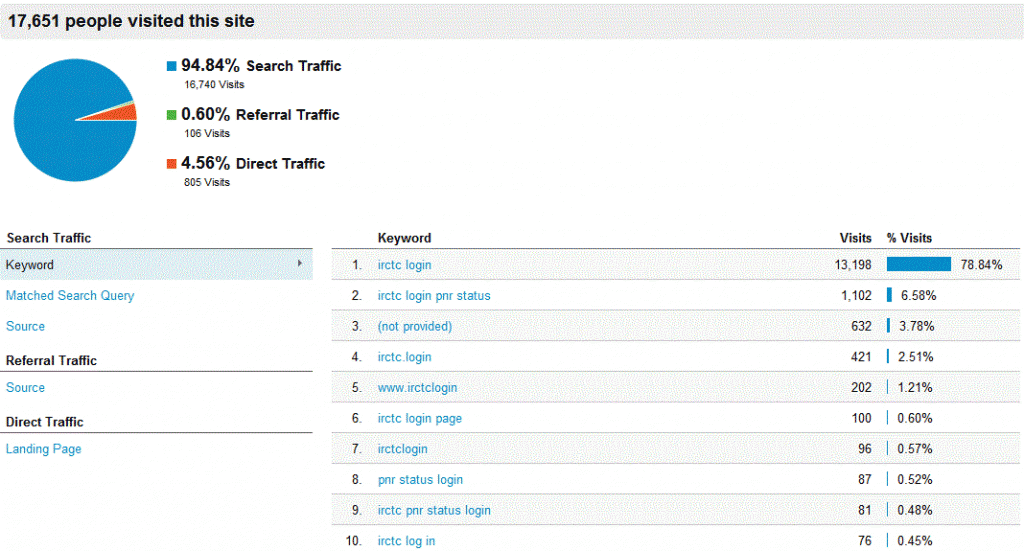Click the orange Direct Traffic legend square

(x=172, y=164)
